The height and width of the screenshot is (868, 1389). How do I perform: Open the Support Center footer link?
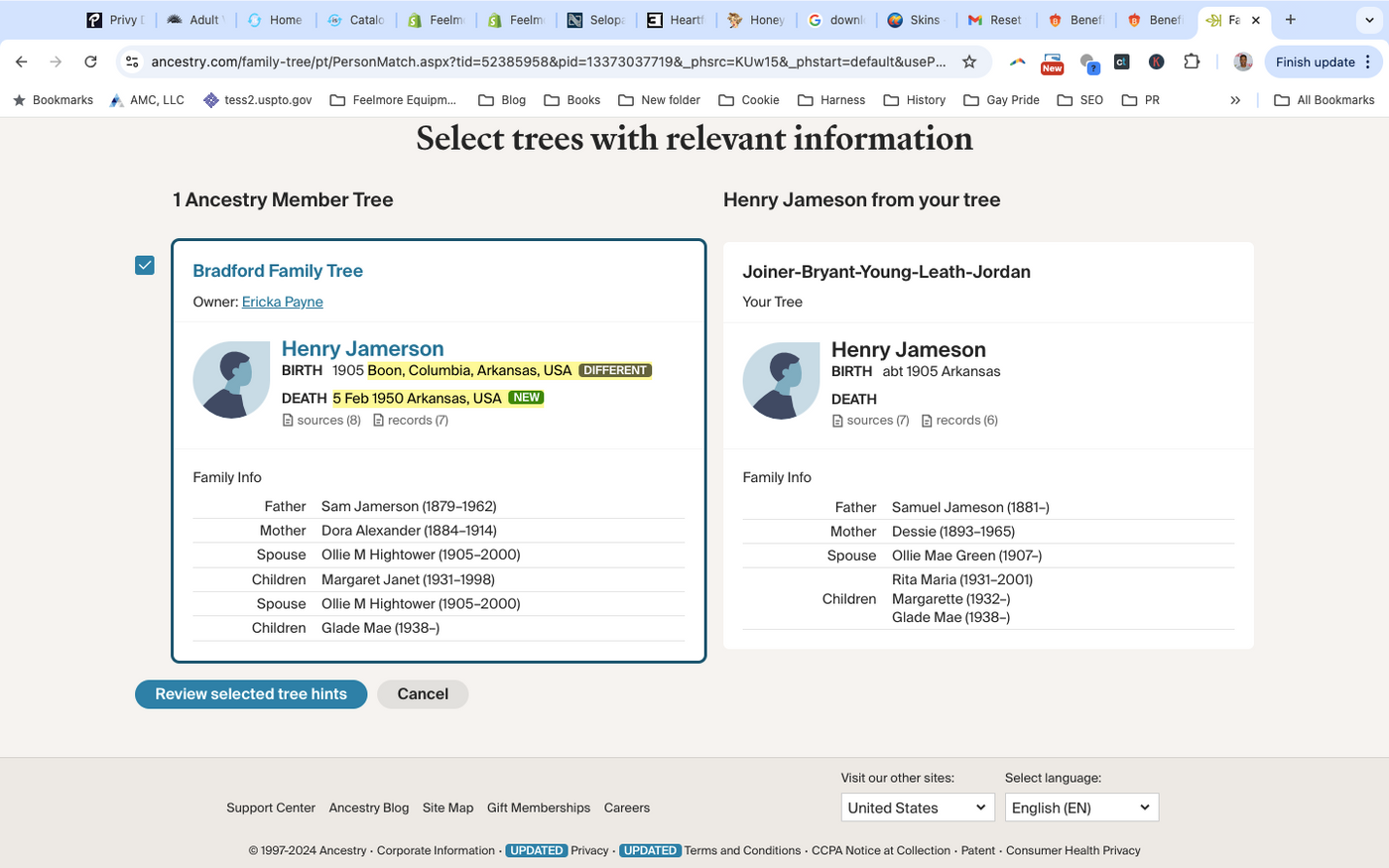click(x=271, y=807)
